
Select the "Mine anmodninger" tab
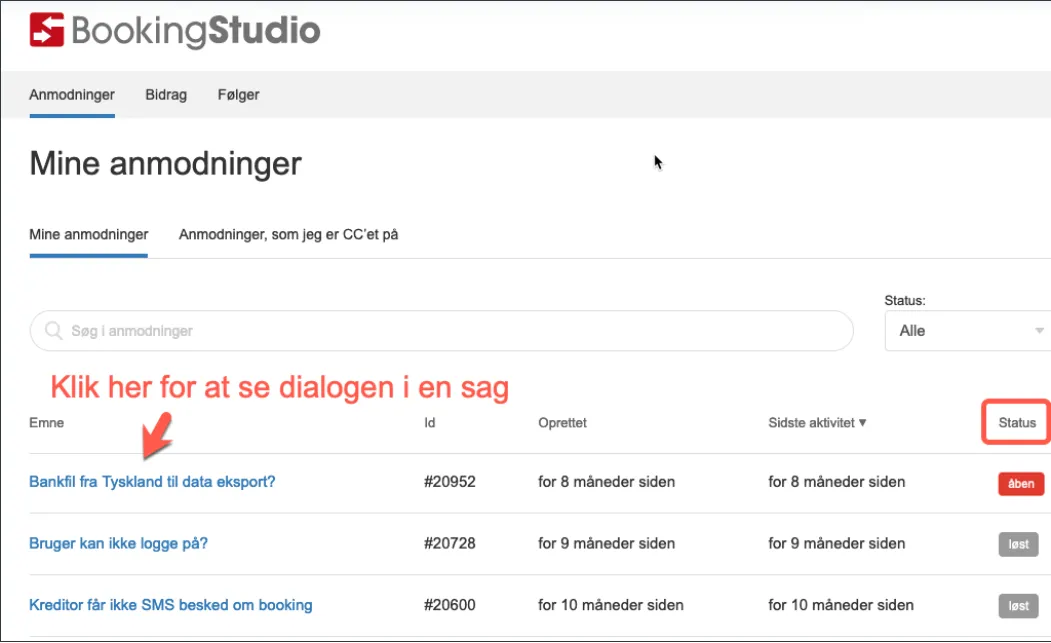88,233
